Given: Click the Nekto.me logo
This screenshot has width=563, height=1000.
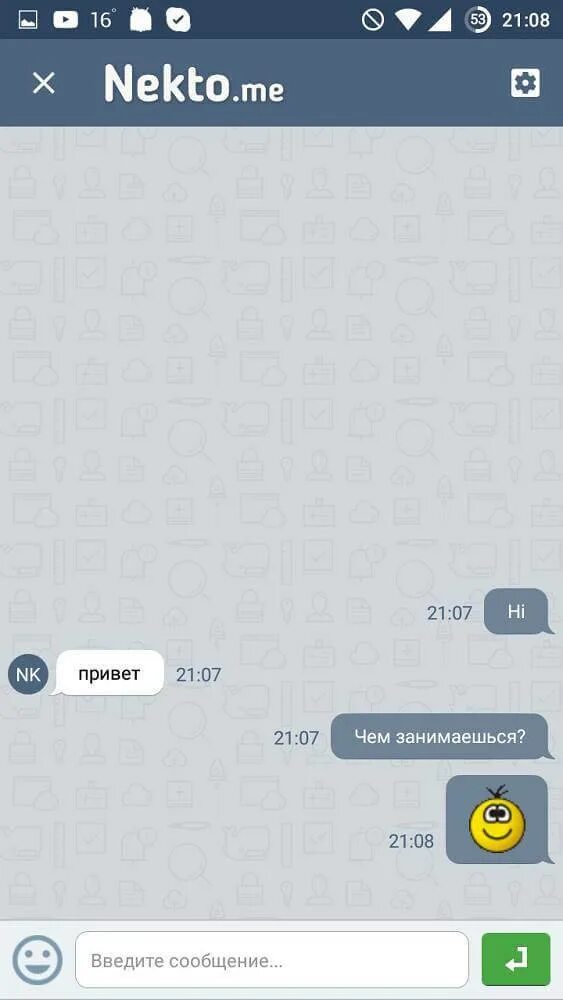Looking at the screenshot, I should coord(194,84).
